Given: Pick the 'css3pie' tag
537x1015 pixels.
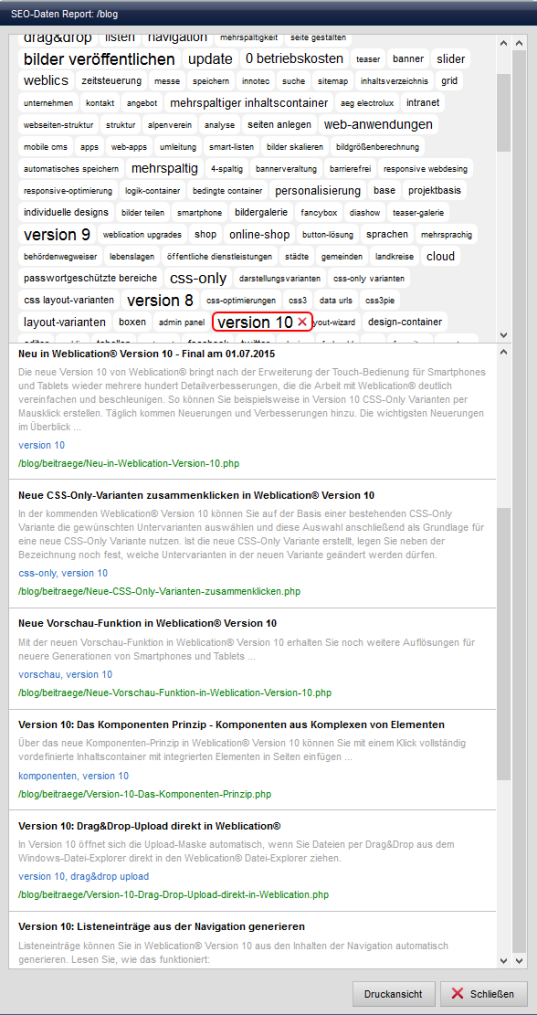Looking at the screenshot, I should [x=380, y=300].
